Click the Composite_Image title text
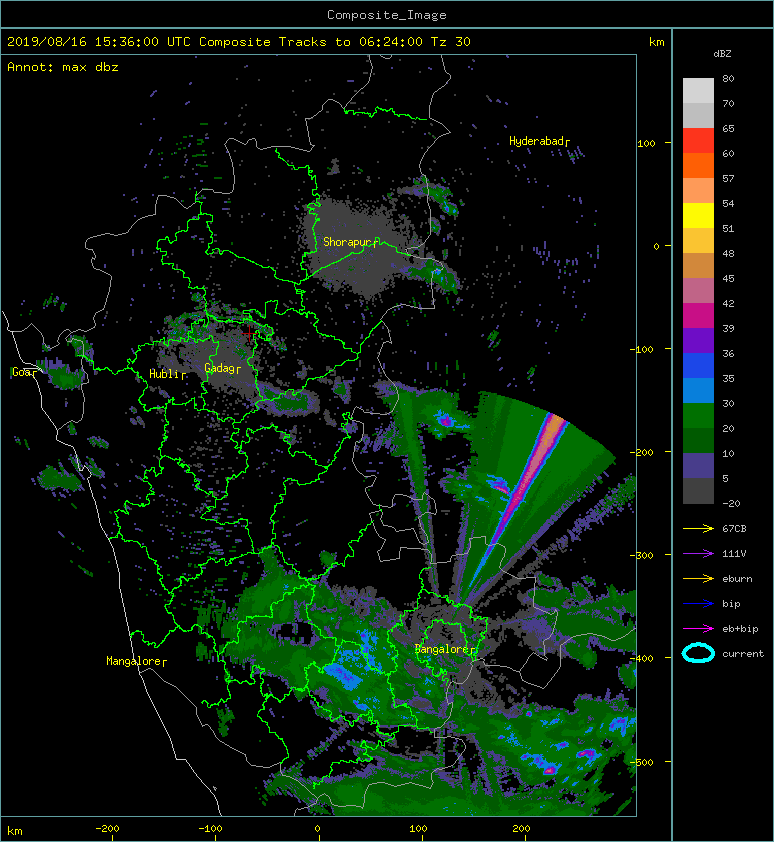Viewport: 774px width, 842px height. click(387, 15)
